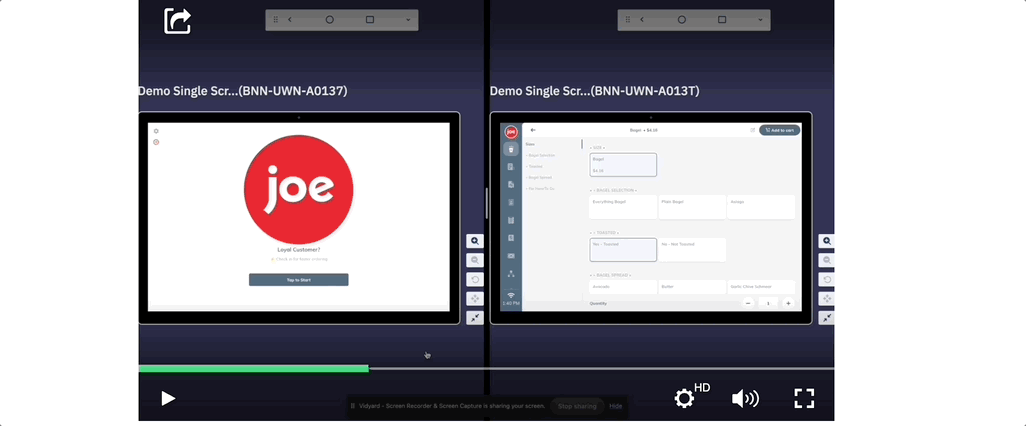Click the grip handle on A0137 navigation bar
Image resolution: width=1026 pixels, height=426 pixels.
pos(275,20)
